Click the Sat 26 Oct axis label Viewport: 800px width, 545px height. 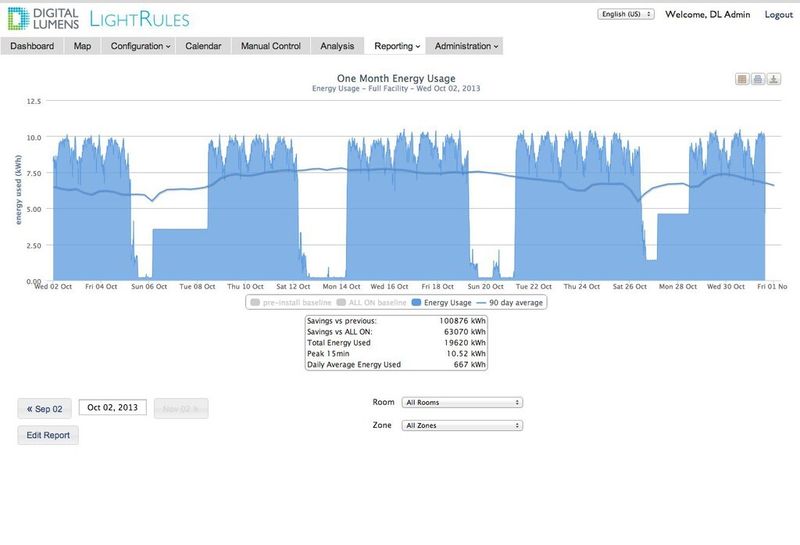tap(630, 287)
